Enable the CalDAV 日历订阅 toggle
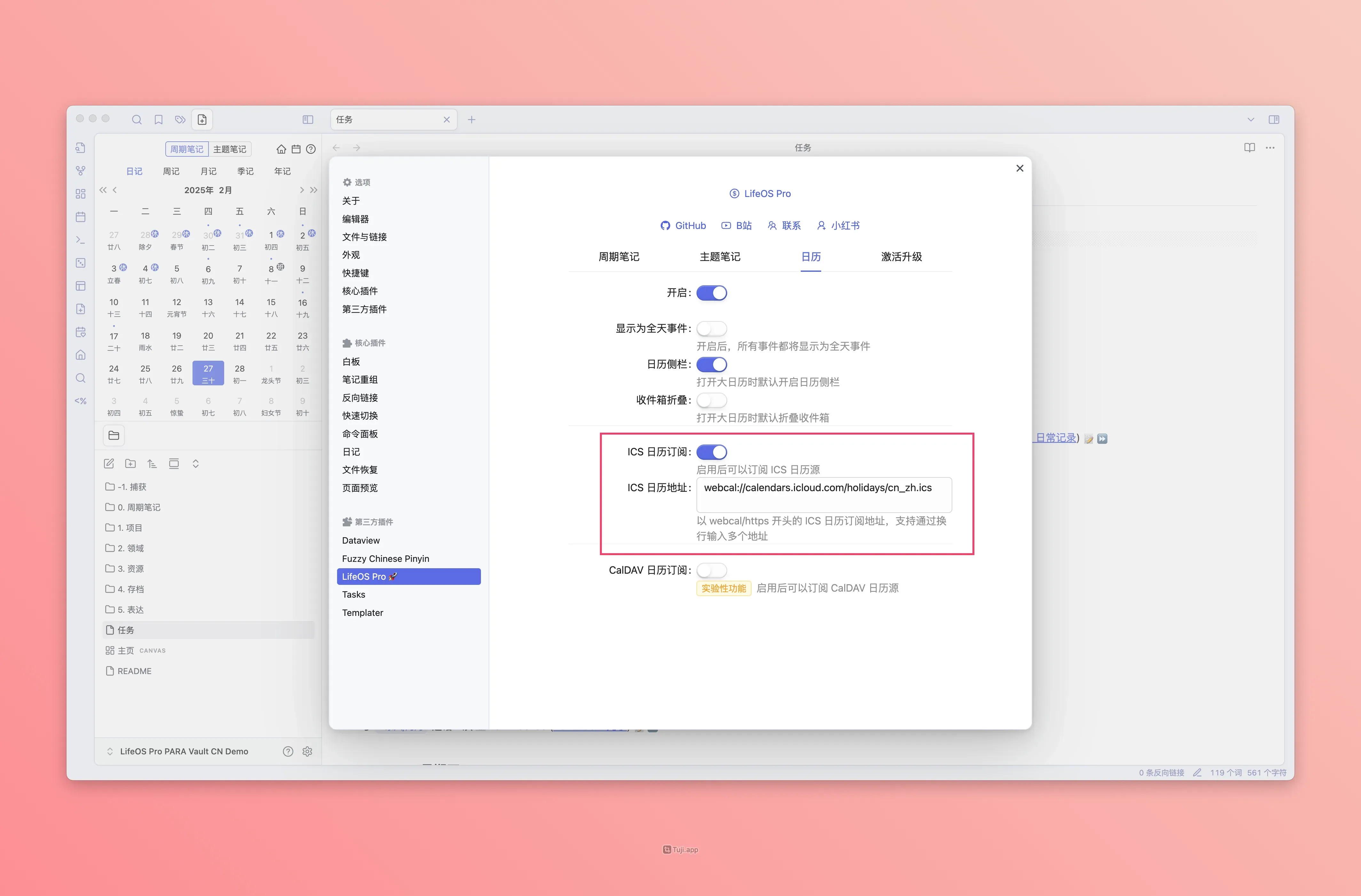 712,570
